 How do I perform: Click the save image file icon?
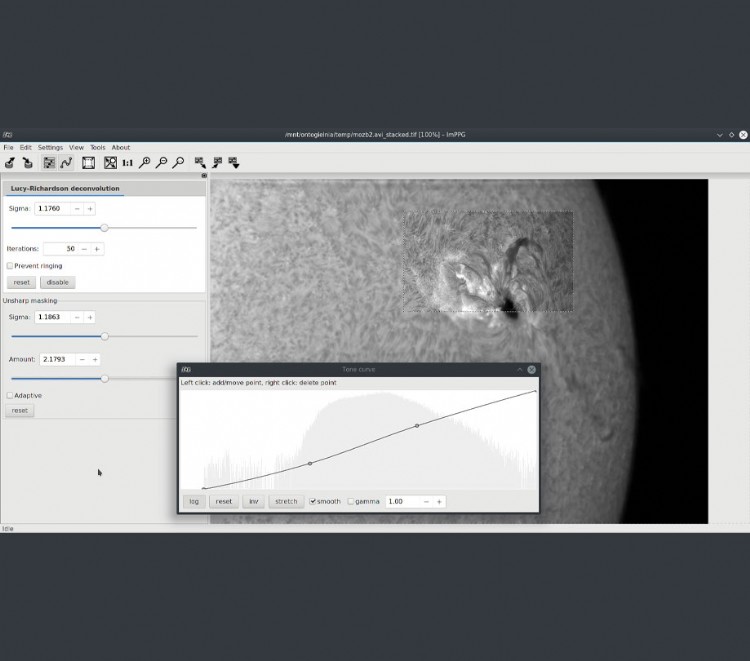click(28, 163)
